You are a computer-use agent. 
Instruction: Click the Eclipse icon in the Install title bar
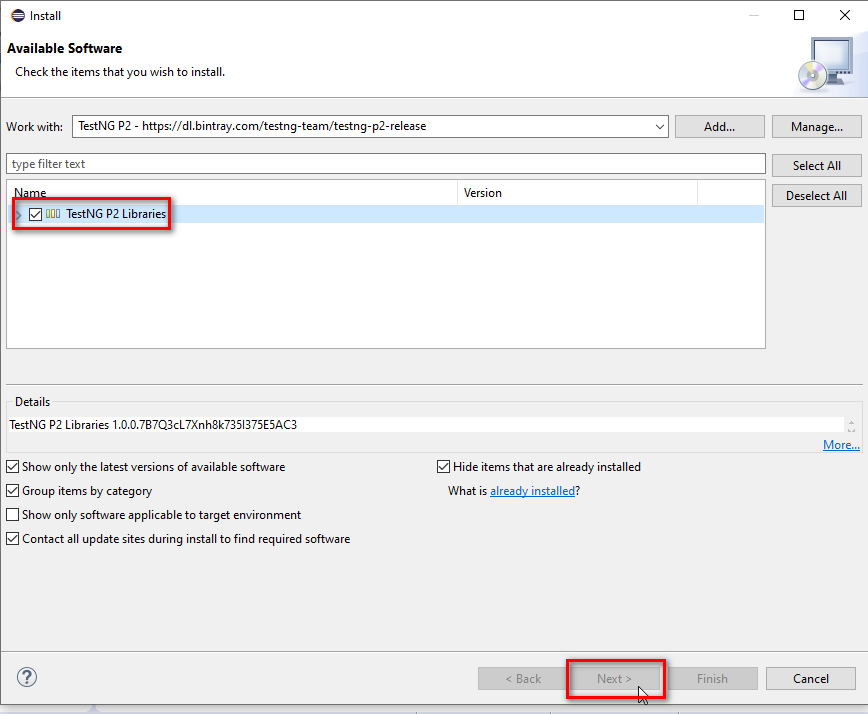18,15
